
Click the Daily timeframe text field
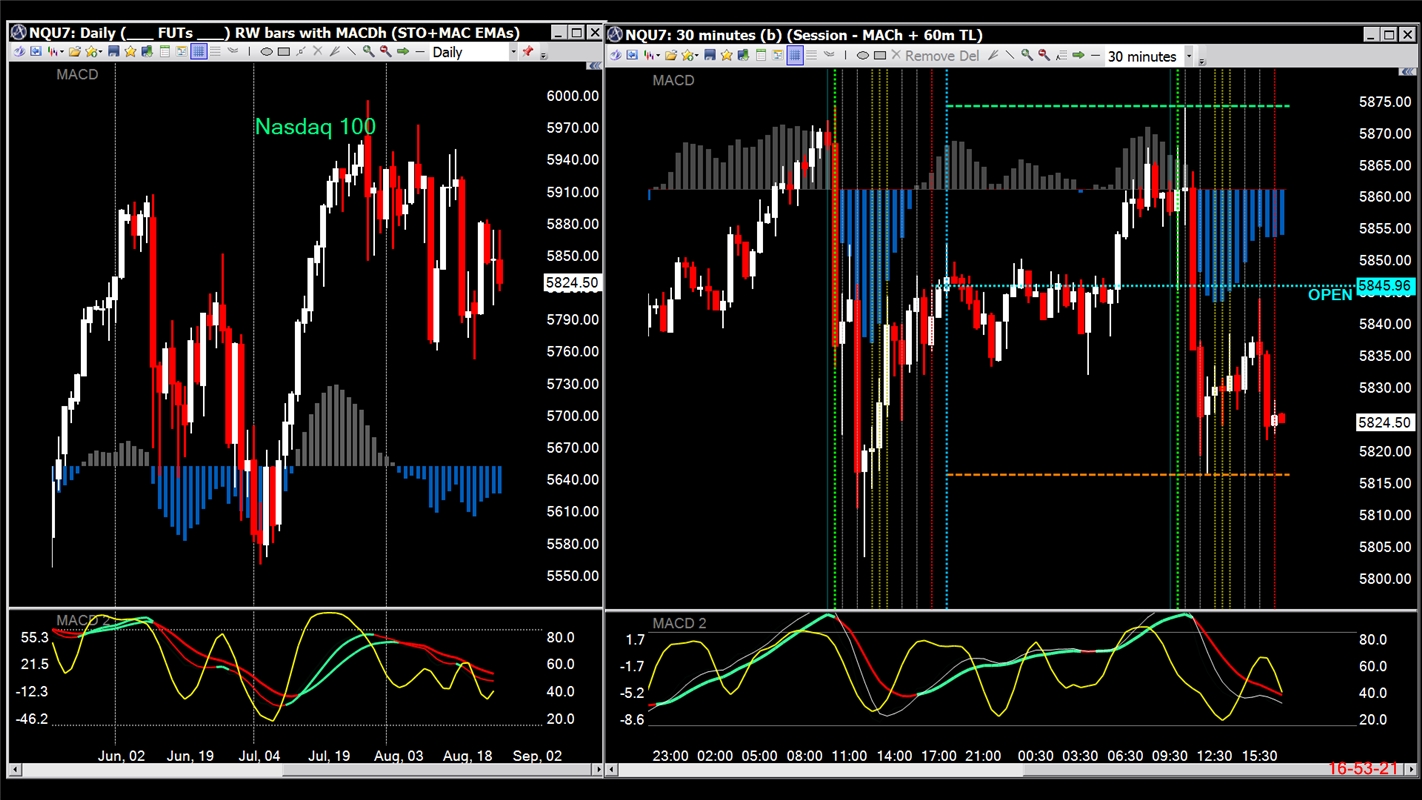click(x=469, y=52)
